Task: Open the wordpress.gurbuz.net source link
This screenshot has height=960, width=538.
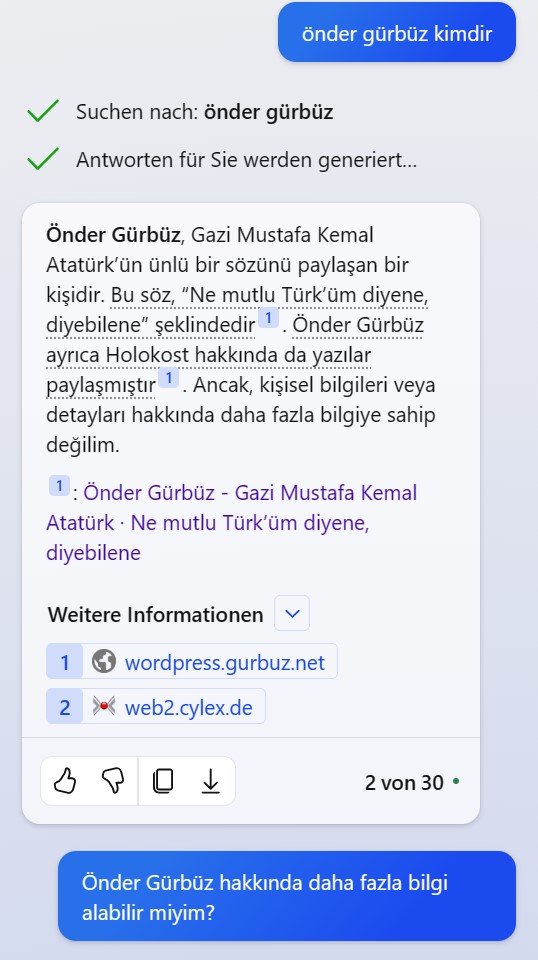Action: [x=225, y=663]
